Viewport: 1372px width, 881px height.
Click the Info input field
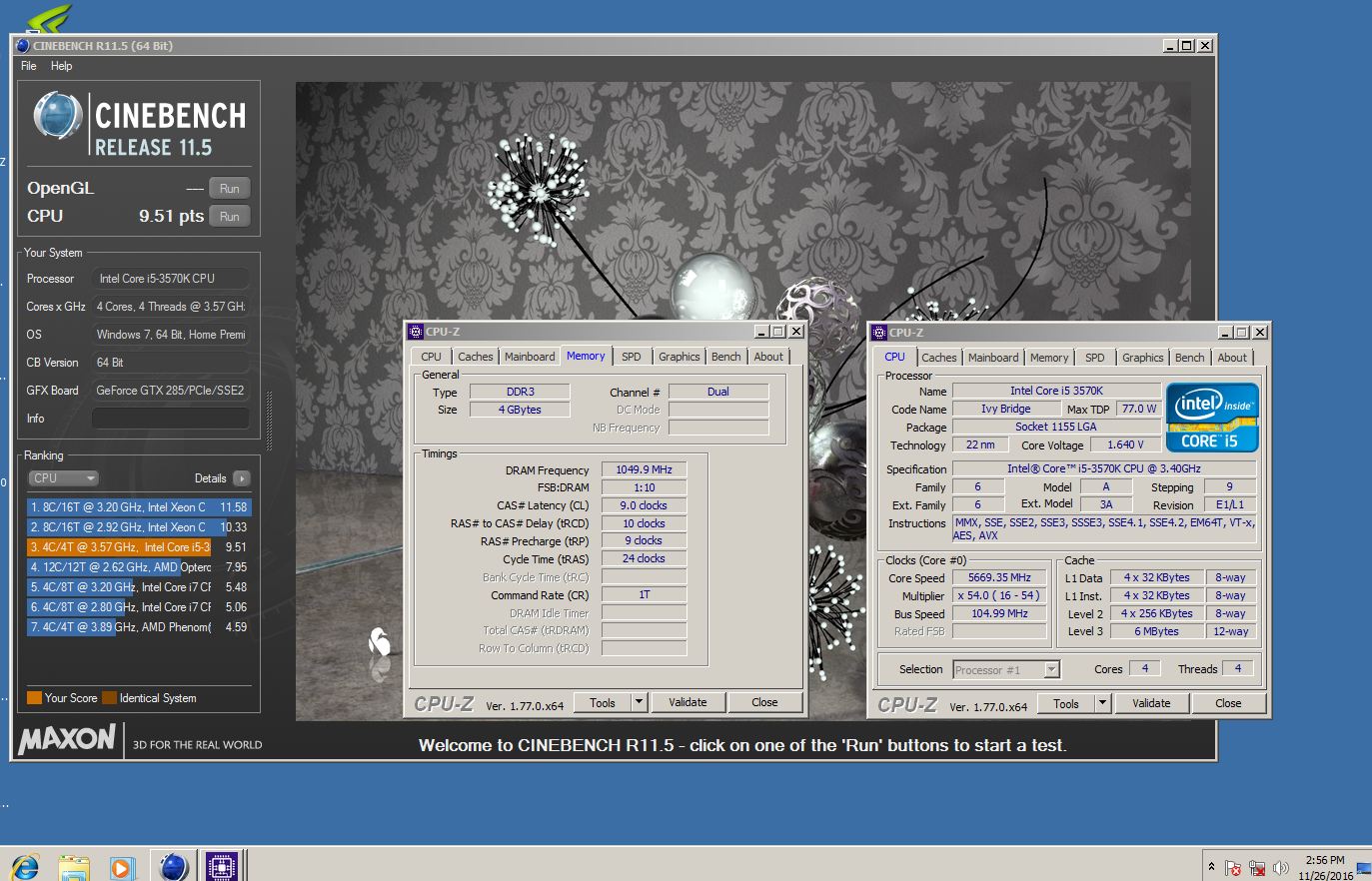pos(170,419)
